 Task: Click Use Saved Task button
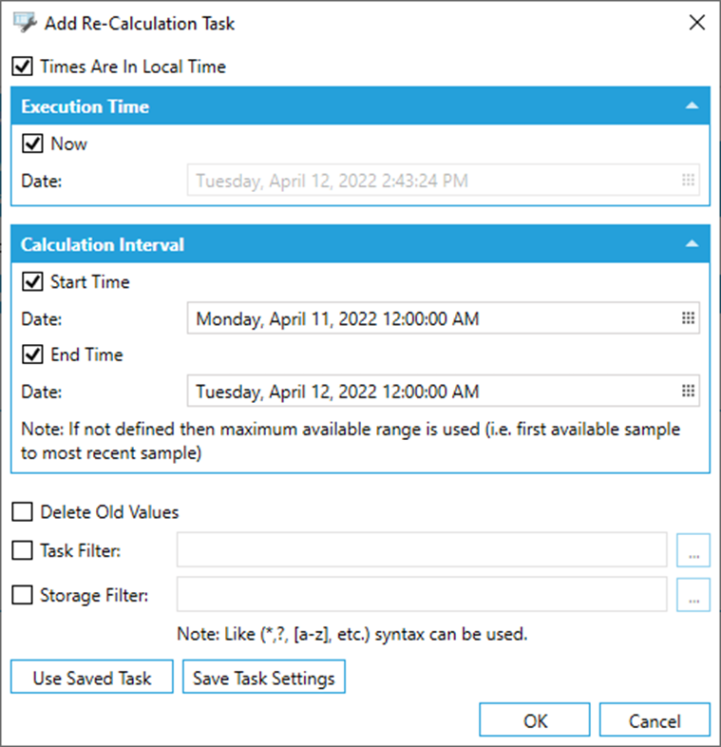click(x=92, y=677)
